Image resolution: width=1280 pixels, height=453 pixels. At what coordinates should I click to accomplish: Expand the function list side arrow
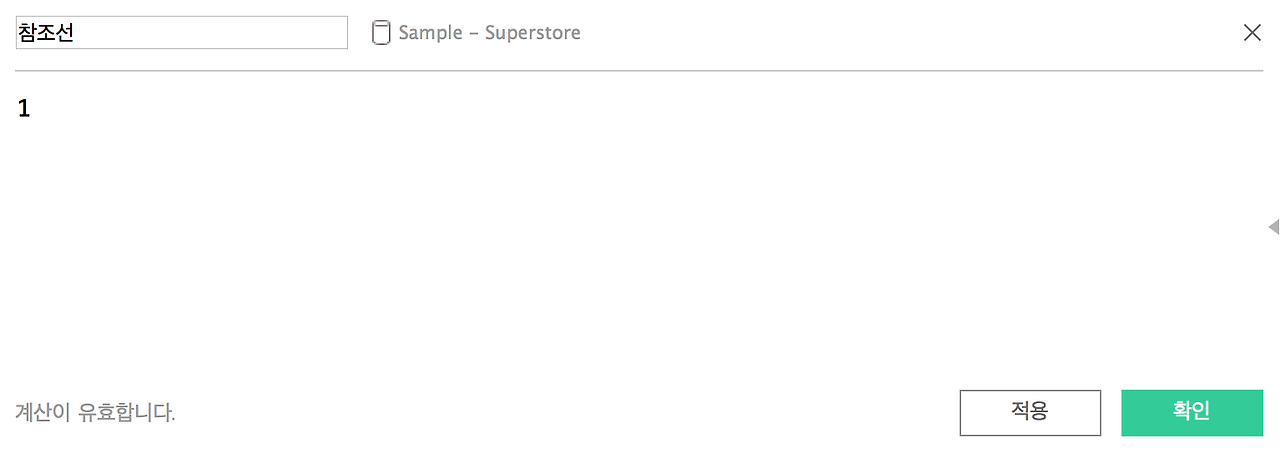pos(1273,227)
